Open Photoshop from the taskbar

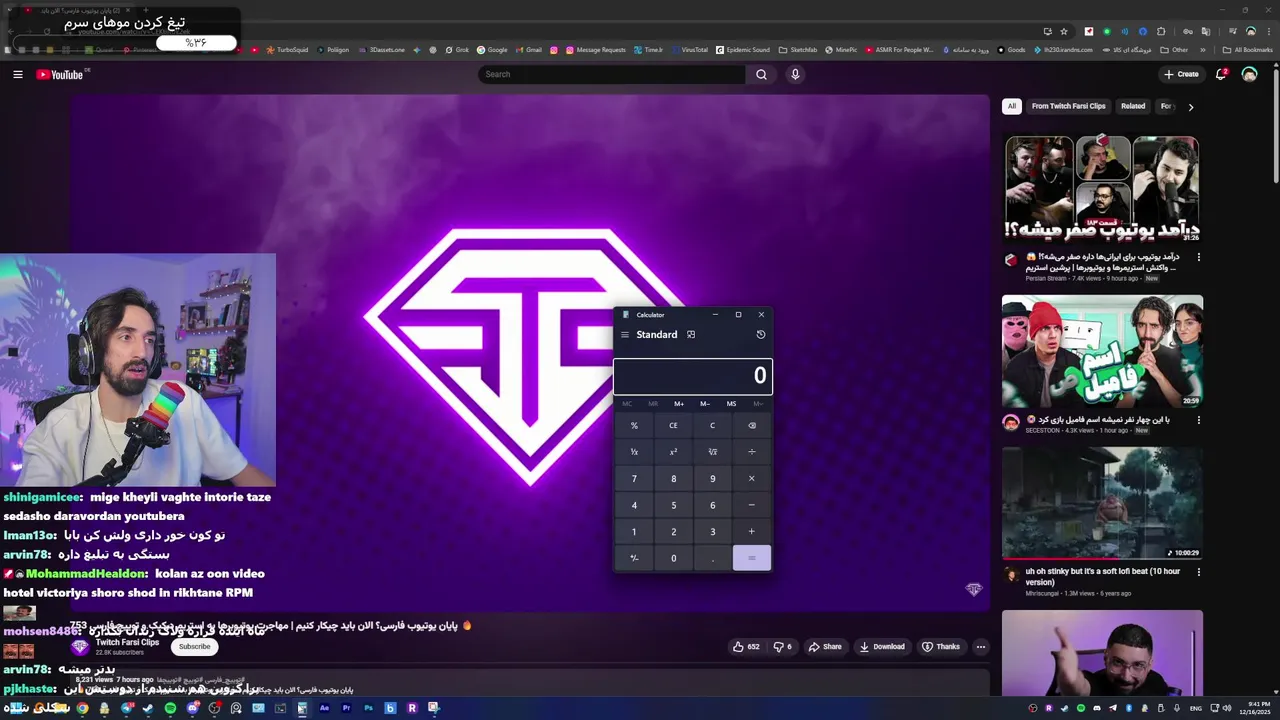368,708
